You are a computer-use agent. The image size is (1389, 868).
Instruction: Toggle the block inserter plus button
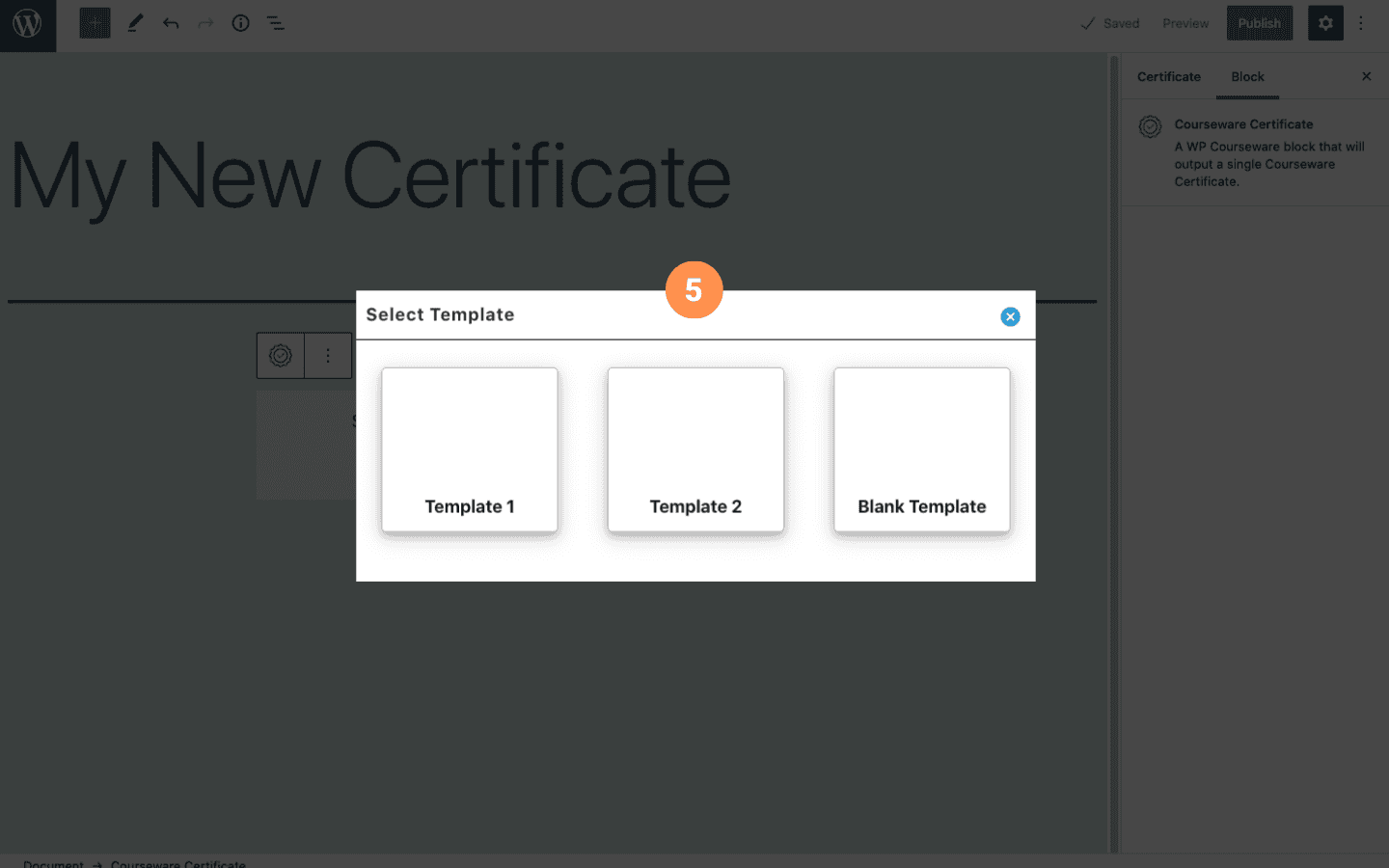[x=95, y=23]
